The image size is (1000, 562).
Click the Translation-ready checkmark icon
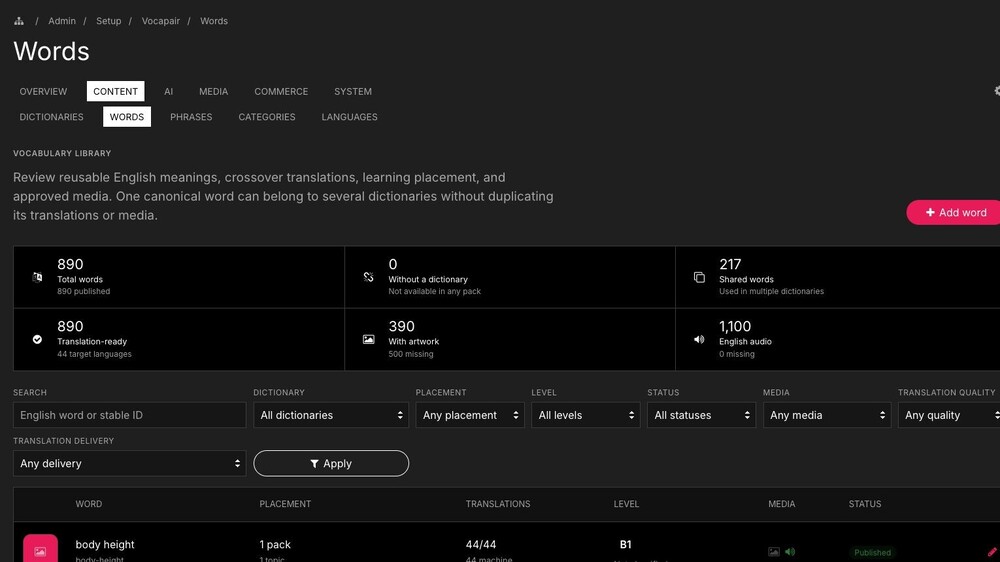click(x=38, y=339)
